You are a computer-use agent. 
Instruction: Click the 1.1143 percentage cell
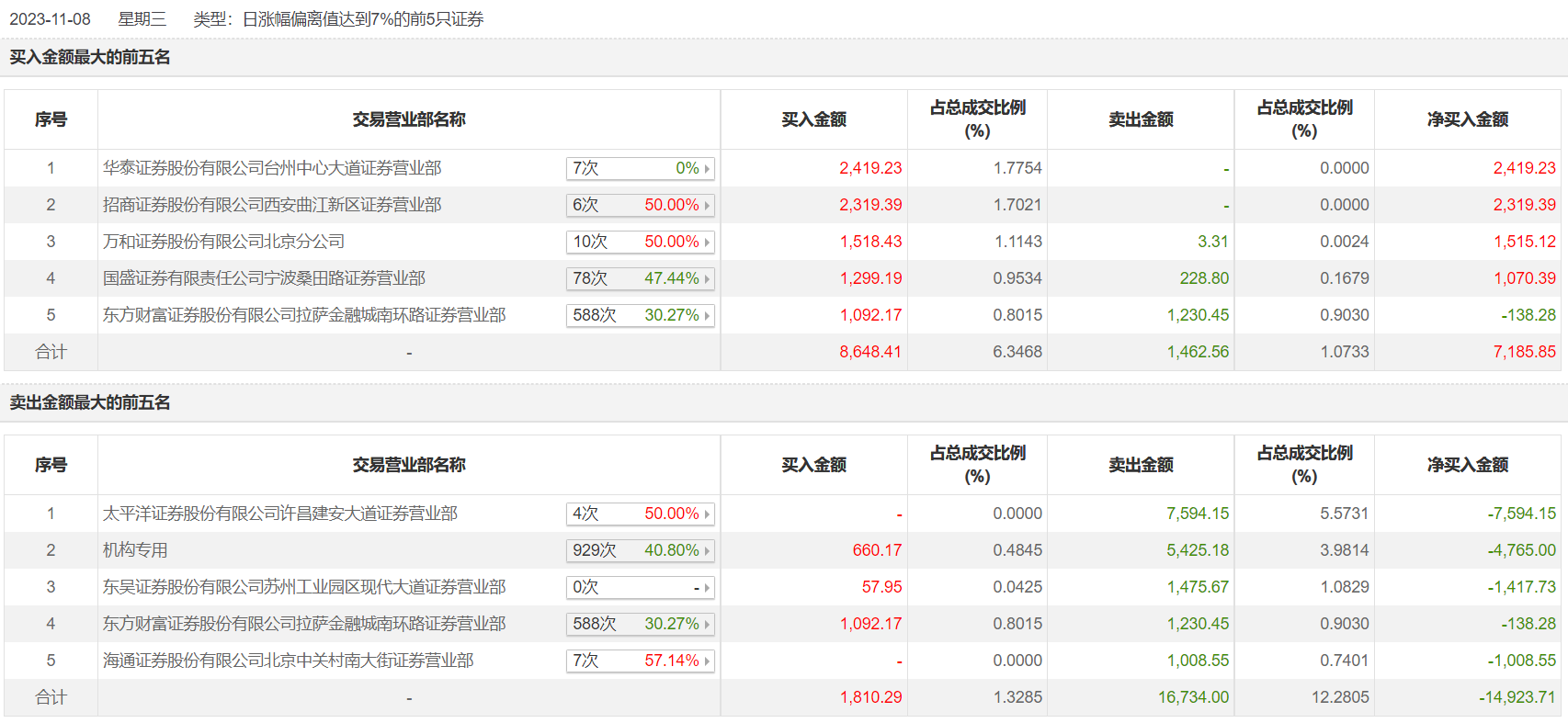1018,242
